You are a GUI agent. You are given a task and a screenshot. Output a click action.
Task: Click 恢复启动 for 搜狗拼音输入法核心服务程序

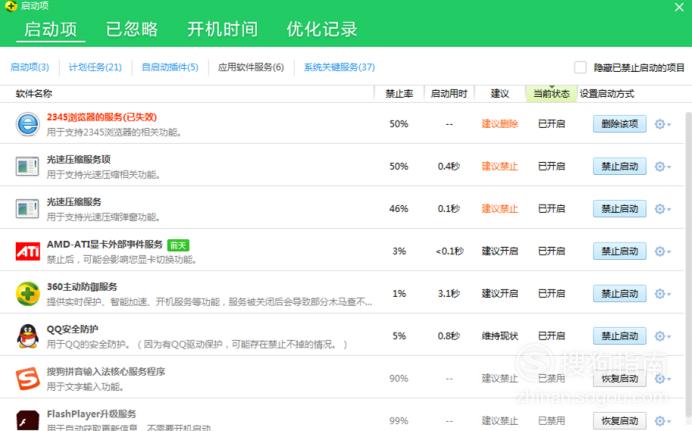pos(620,379)
